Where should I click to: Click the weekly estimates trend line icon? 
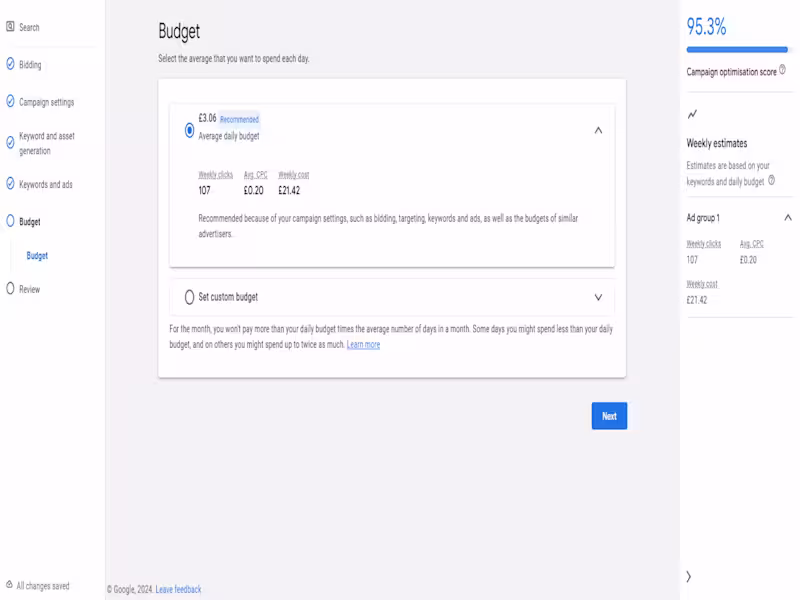tap(692, 114)
